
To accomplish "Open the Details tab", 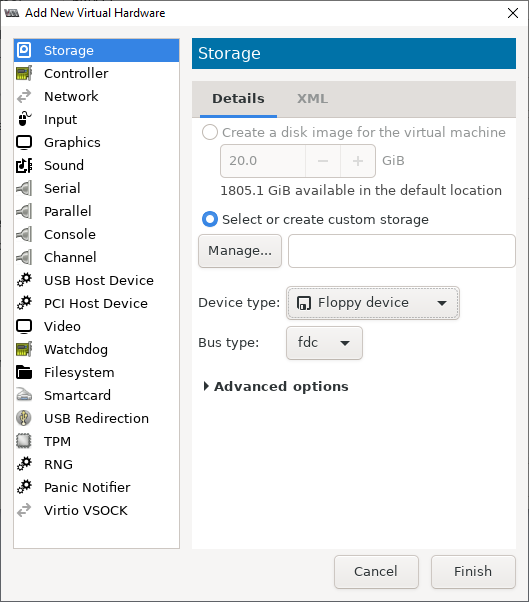I will [x=238, y=99].
